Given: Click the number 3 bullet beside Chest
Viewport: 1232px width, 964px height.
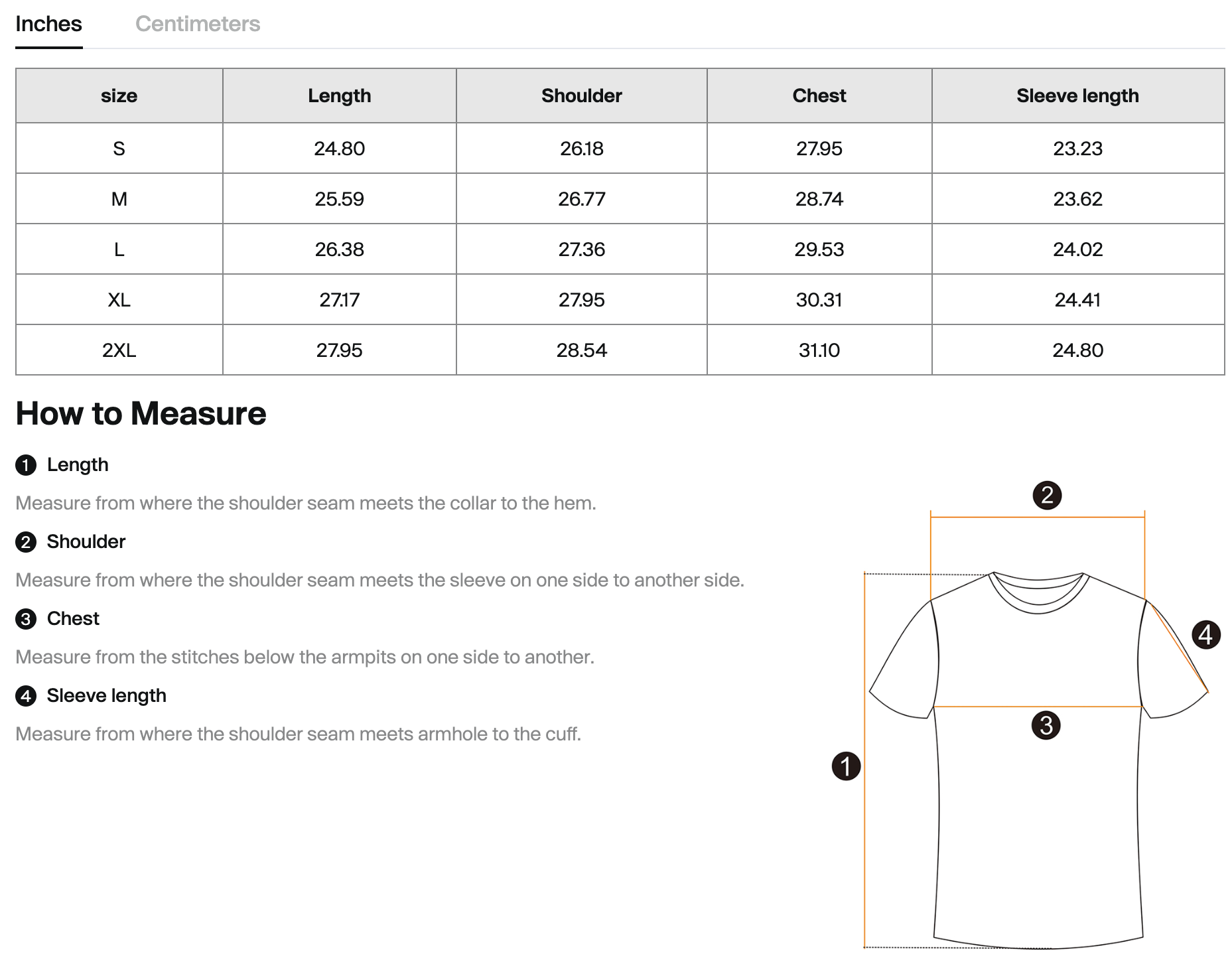Looking at the screenshot, I should (x=26, y=619).
